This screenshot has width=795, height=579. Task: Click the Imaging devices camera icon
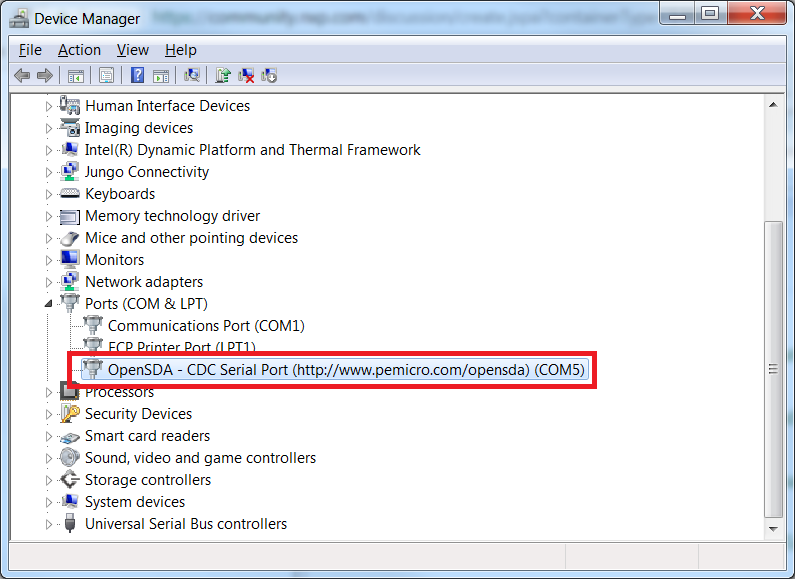69,128
